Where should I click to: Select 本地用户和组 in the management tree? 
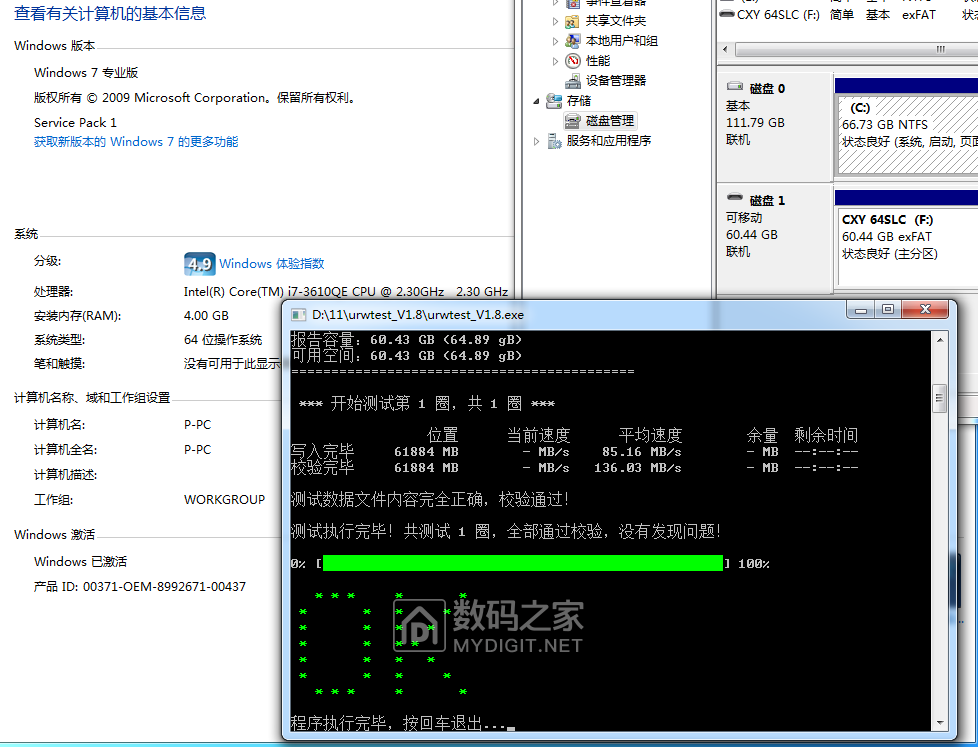(x=621, y=41)
